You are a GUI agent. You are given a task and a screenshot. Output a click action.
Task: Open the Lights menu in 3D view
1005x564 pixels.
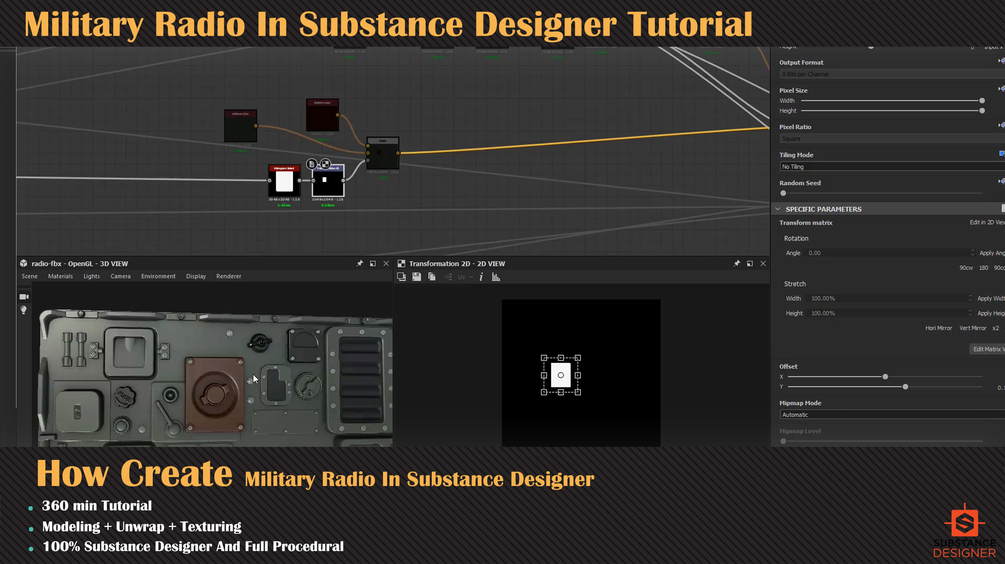point(92,276)
